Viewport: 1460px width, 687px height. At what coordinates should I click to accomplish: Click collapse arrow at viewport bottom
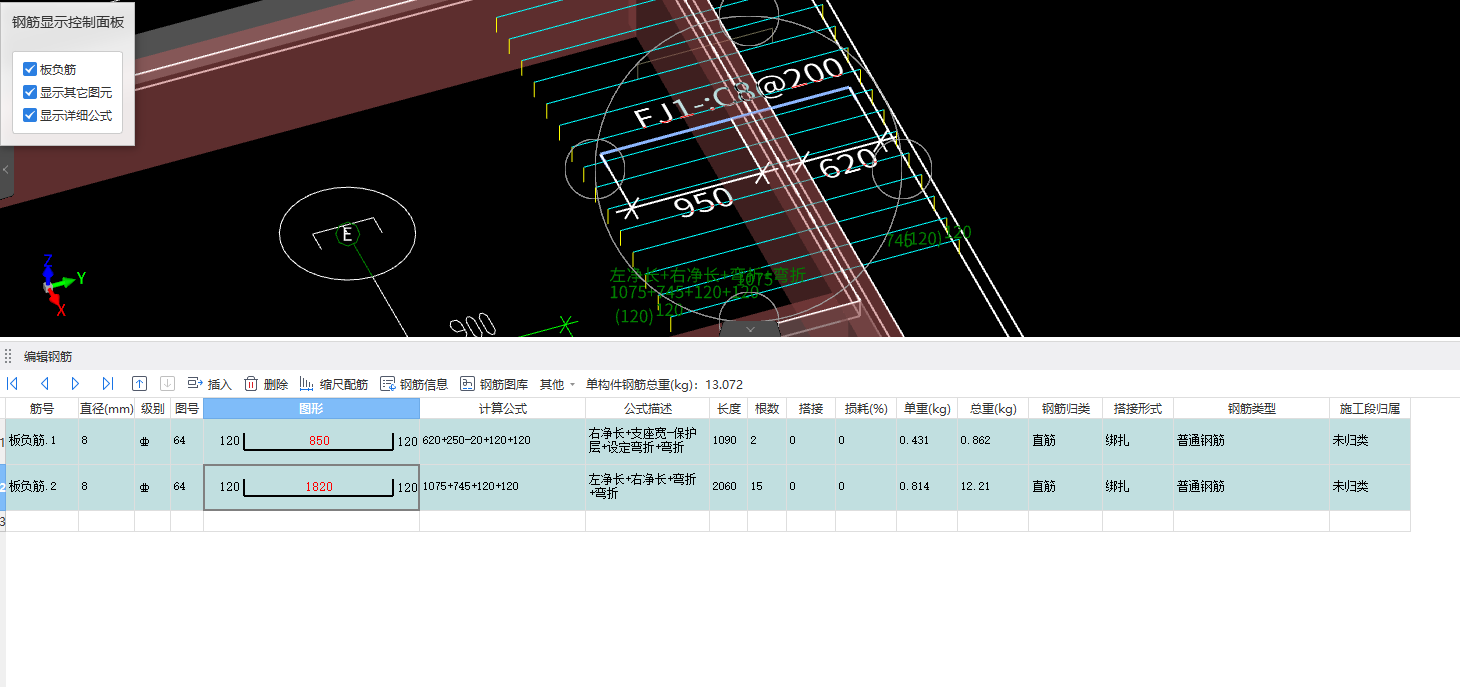pos(751,328)
